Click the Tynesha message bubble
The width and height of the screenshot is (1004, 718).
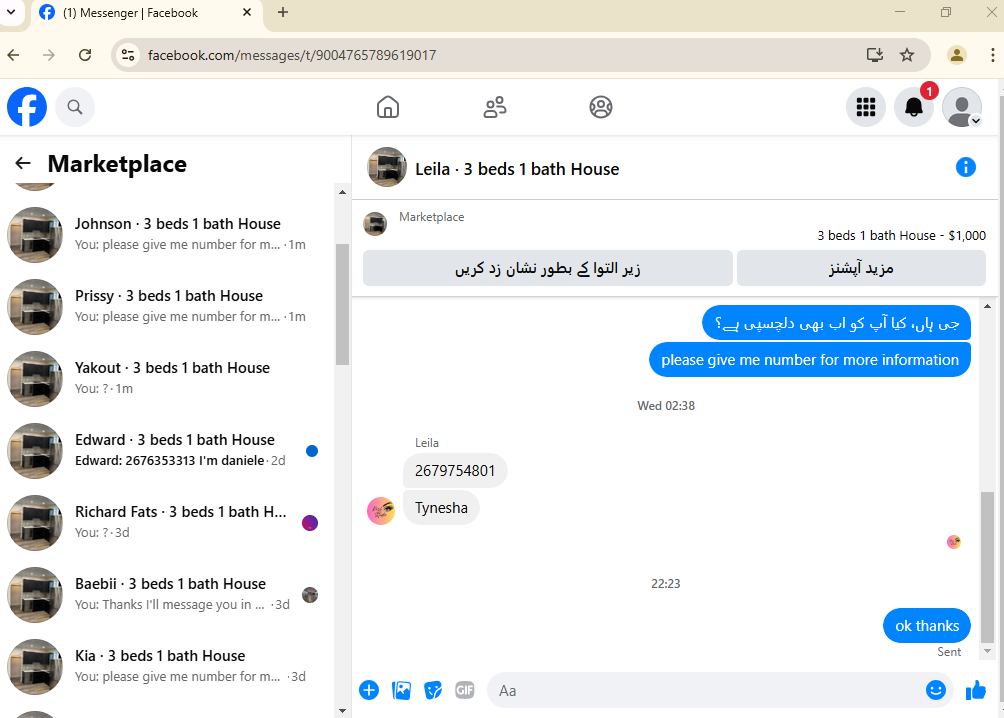[441, 508]
